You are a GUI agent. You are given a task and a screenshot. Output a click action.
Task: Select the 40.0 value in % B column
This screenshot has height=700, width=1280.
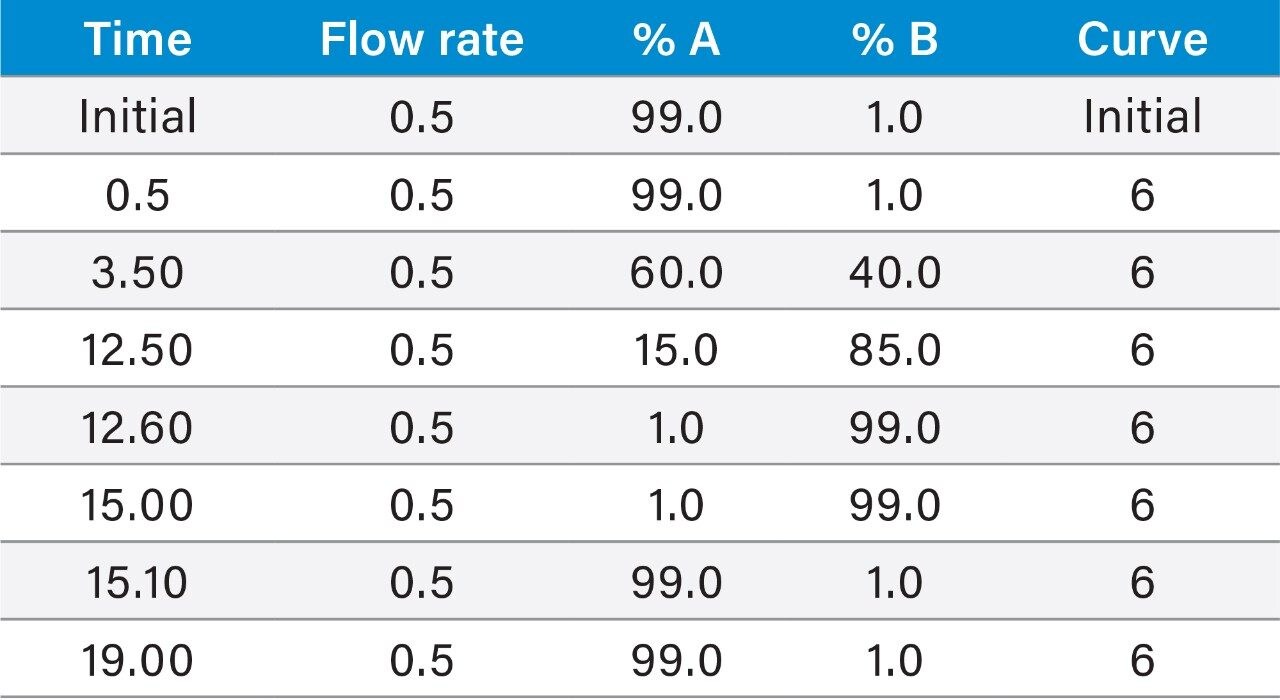[895, 272]
